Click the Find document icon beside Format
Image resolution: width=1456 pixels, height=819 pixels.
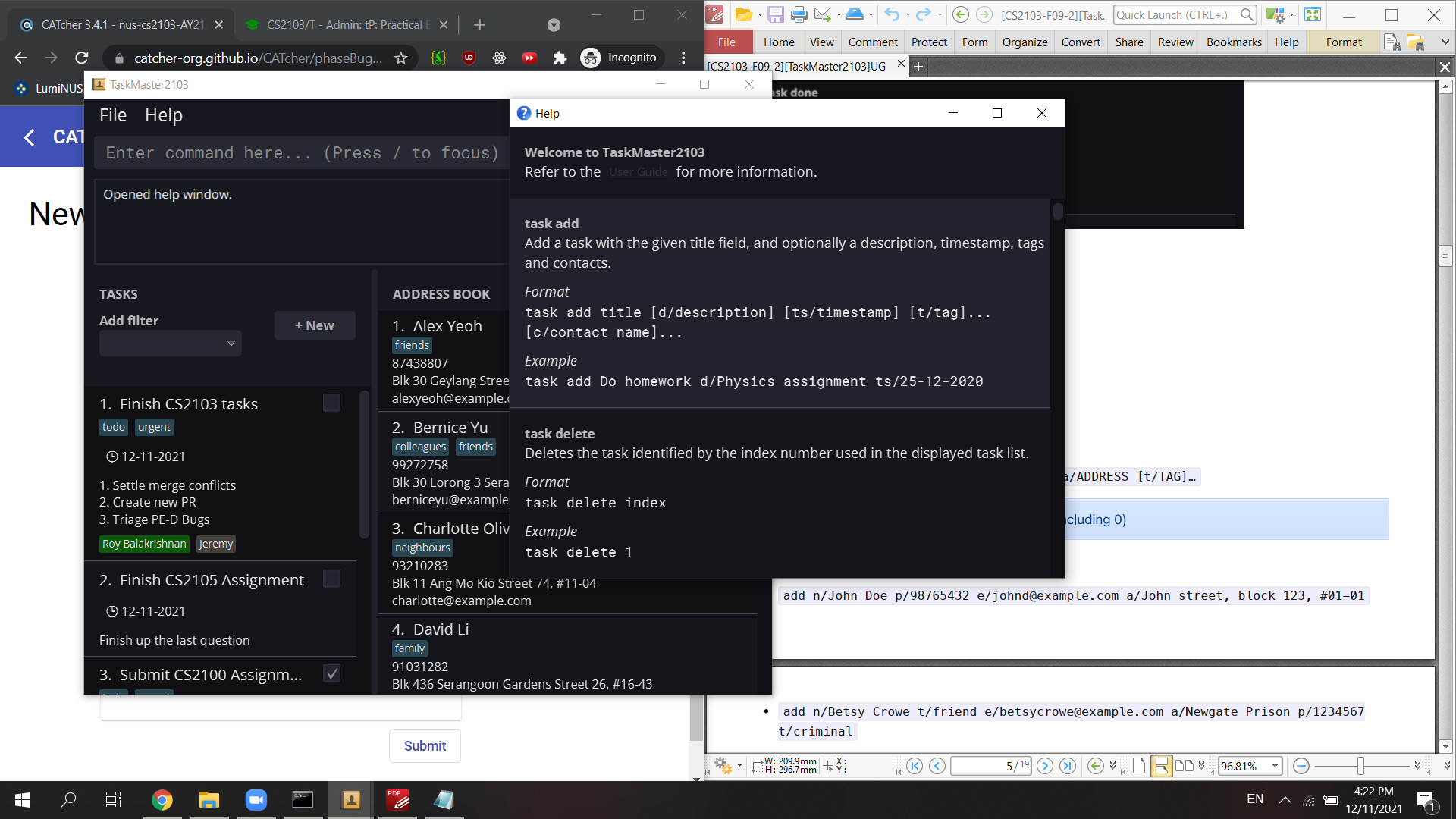tap(1392, 42)
